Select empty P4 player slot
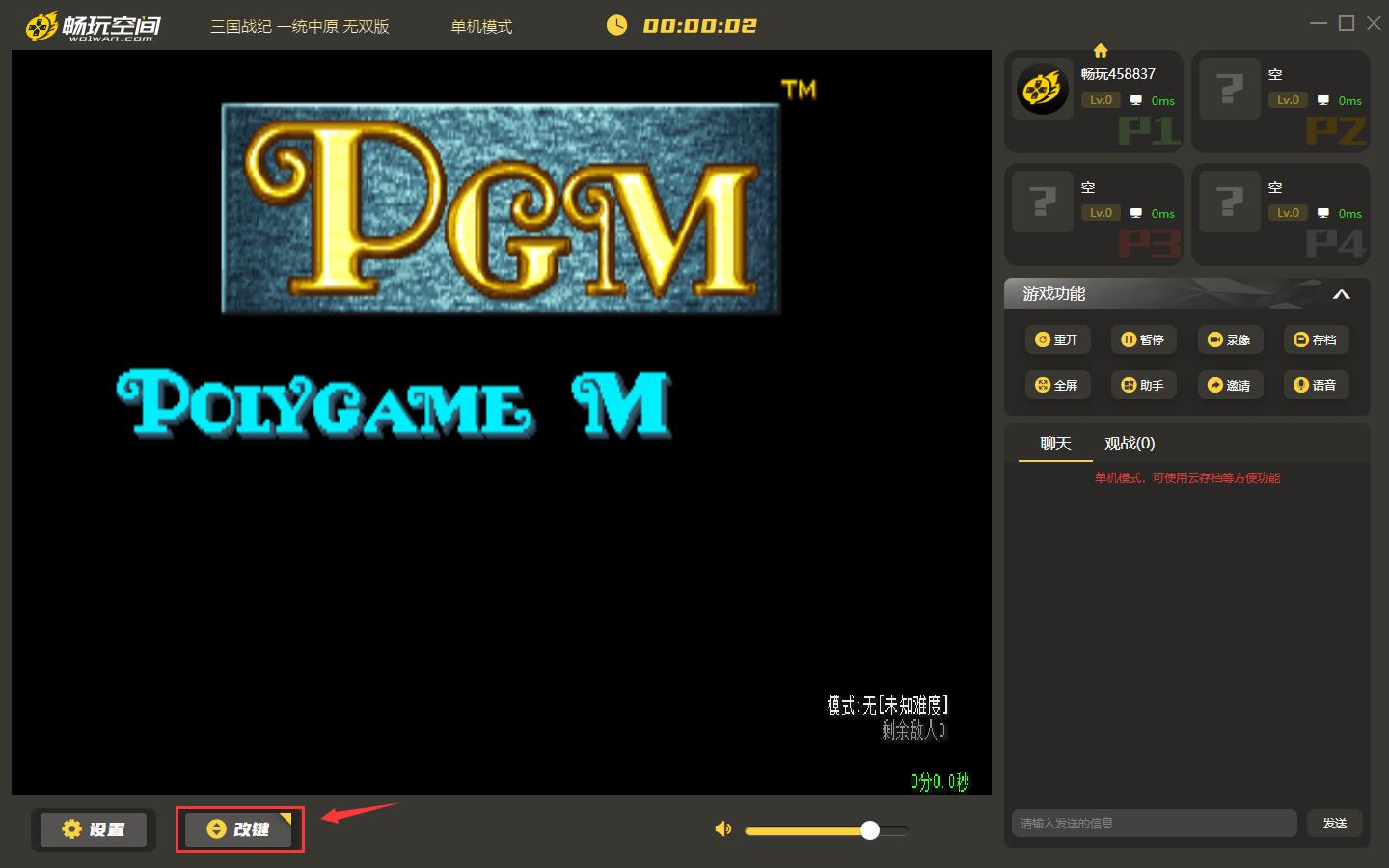Viewport: 1389px width, 868px height. point(1281,214)
